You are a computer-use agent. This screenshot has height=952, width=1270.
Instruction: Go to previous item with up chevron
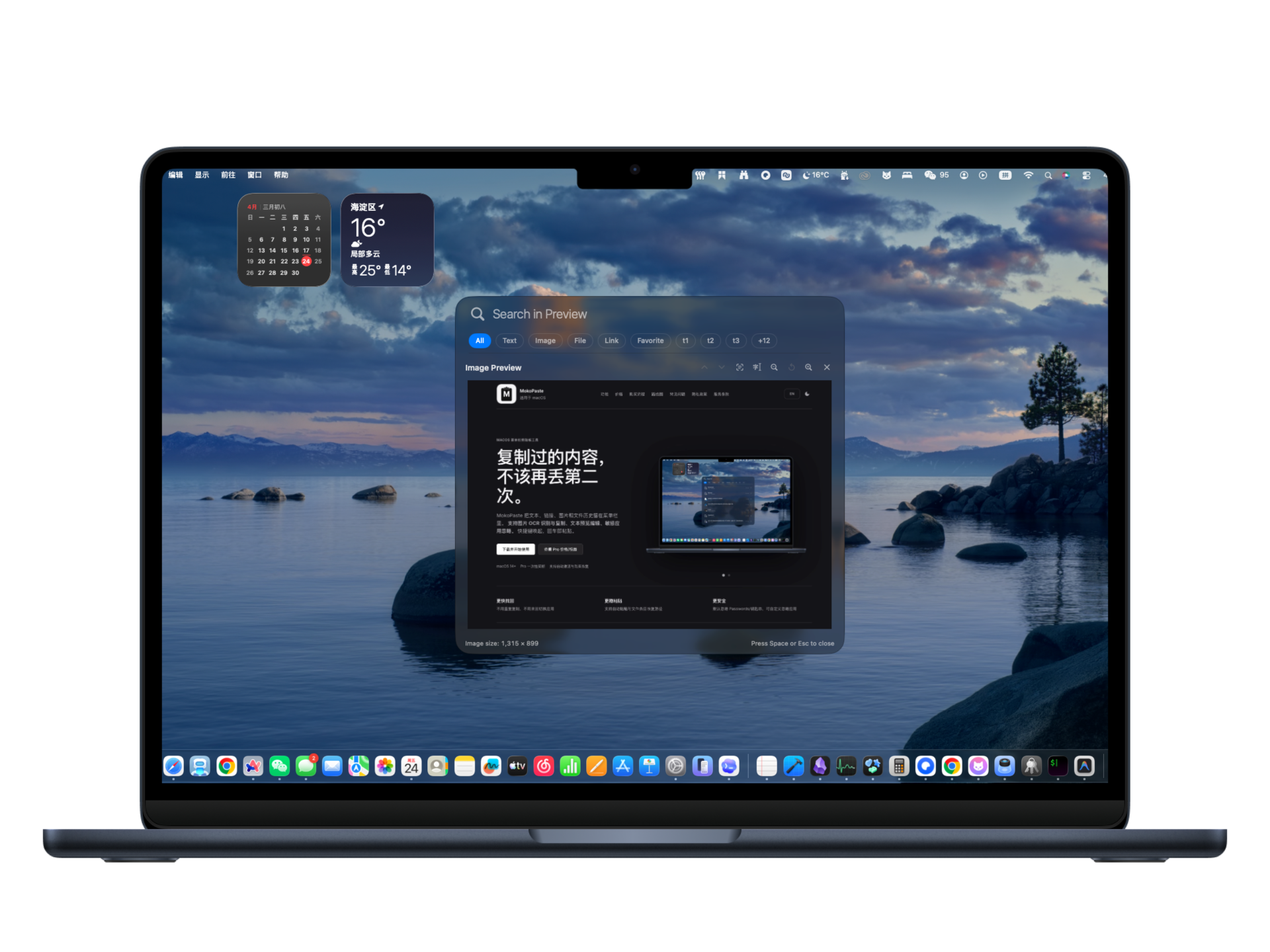(704, 367)
